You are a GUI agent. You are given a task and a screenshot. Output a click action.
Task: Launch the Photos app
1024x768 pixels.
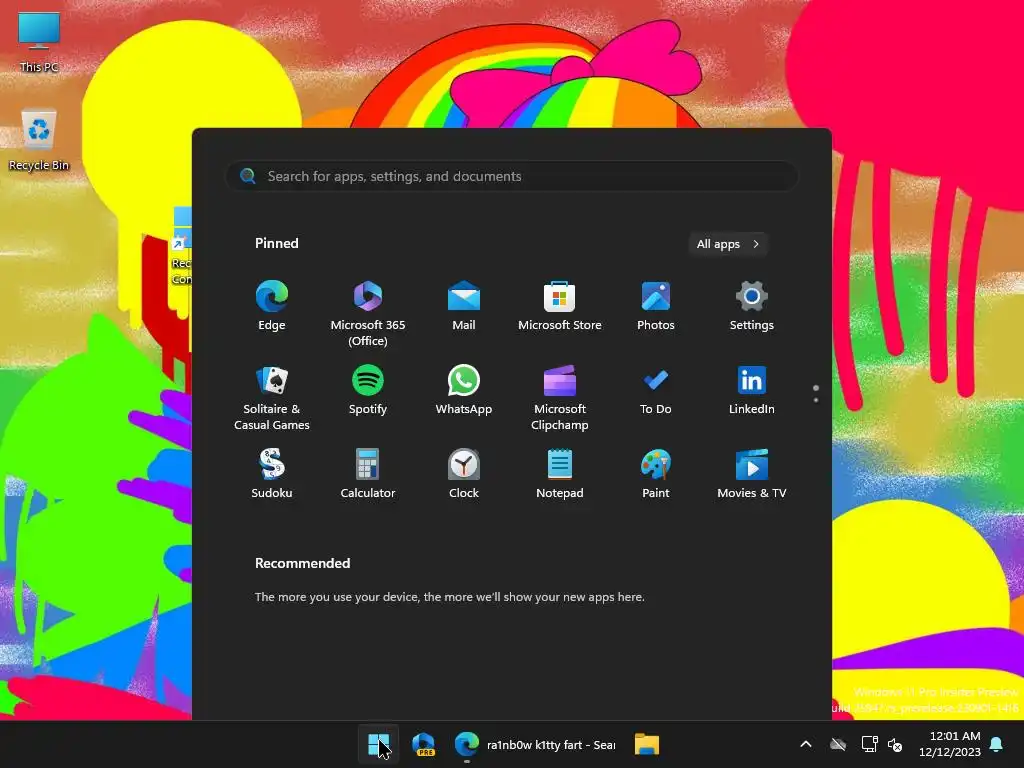click(x=656, y=306)
